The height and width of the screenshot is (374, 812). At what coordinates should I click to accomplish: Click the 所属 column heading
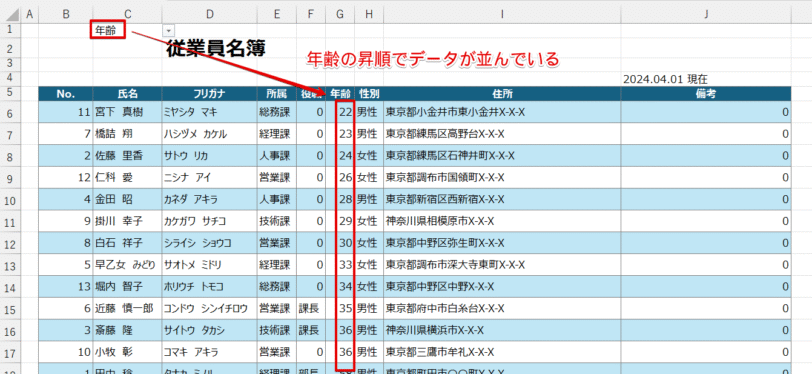coord(277,94)
